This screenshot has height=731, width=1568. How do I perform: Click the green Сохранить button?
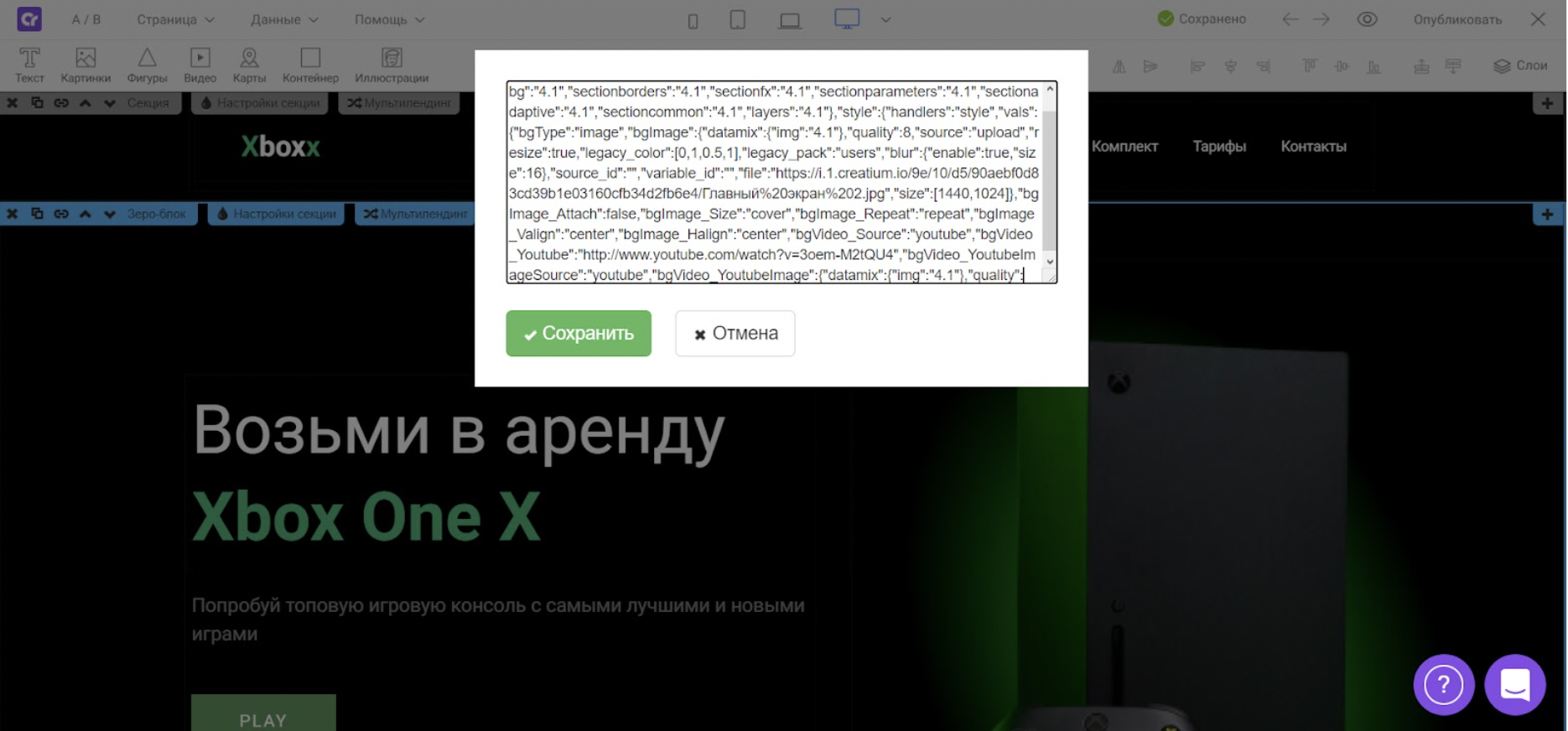click(x=579, y=334)
